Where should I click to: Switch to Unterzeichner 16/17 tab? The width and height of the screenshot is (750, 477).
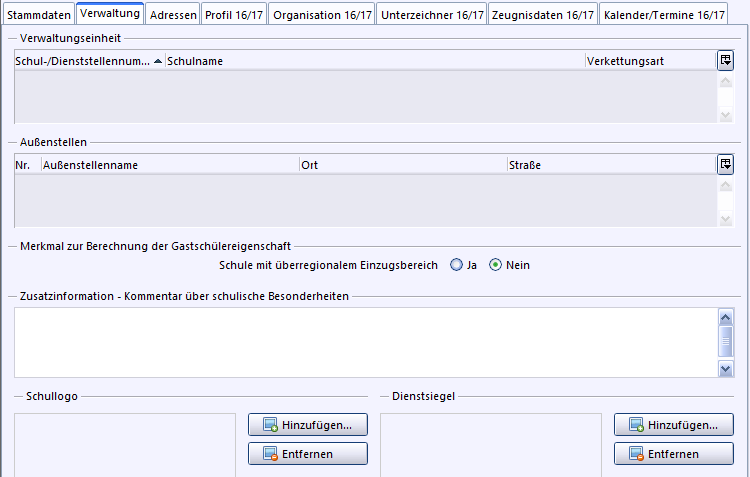432,15
